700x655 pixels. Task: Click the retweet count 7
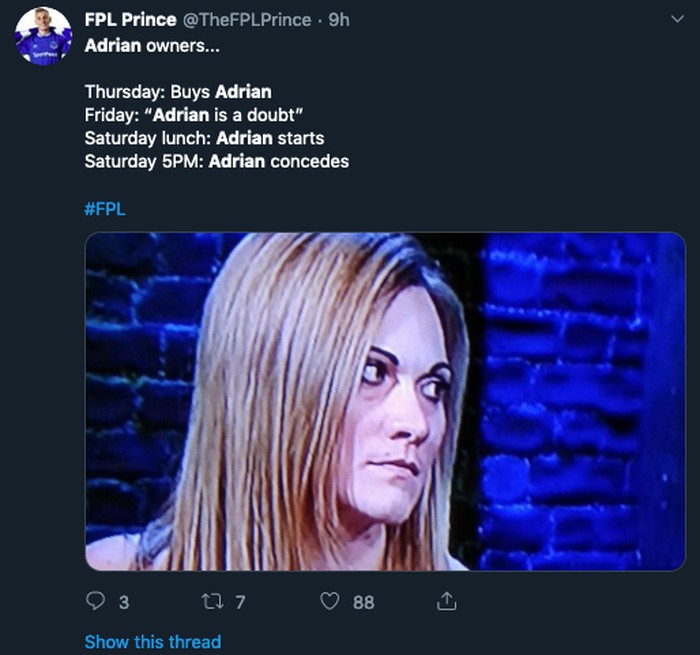pyautogui.click(x=240, y=603)
